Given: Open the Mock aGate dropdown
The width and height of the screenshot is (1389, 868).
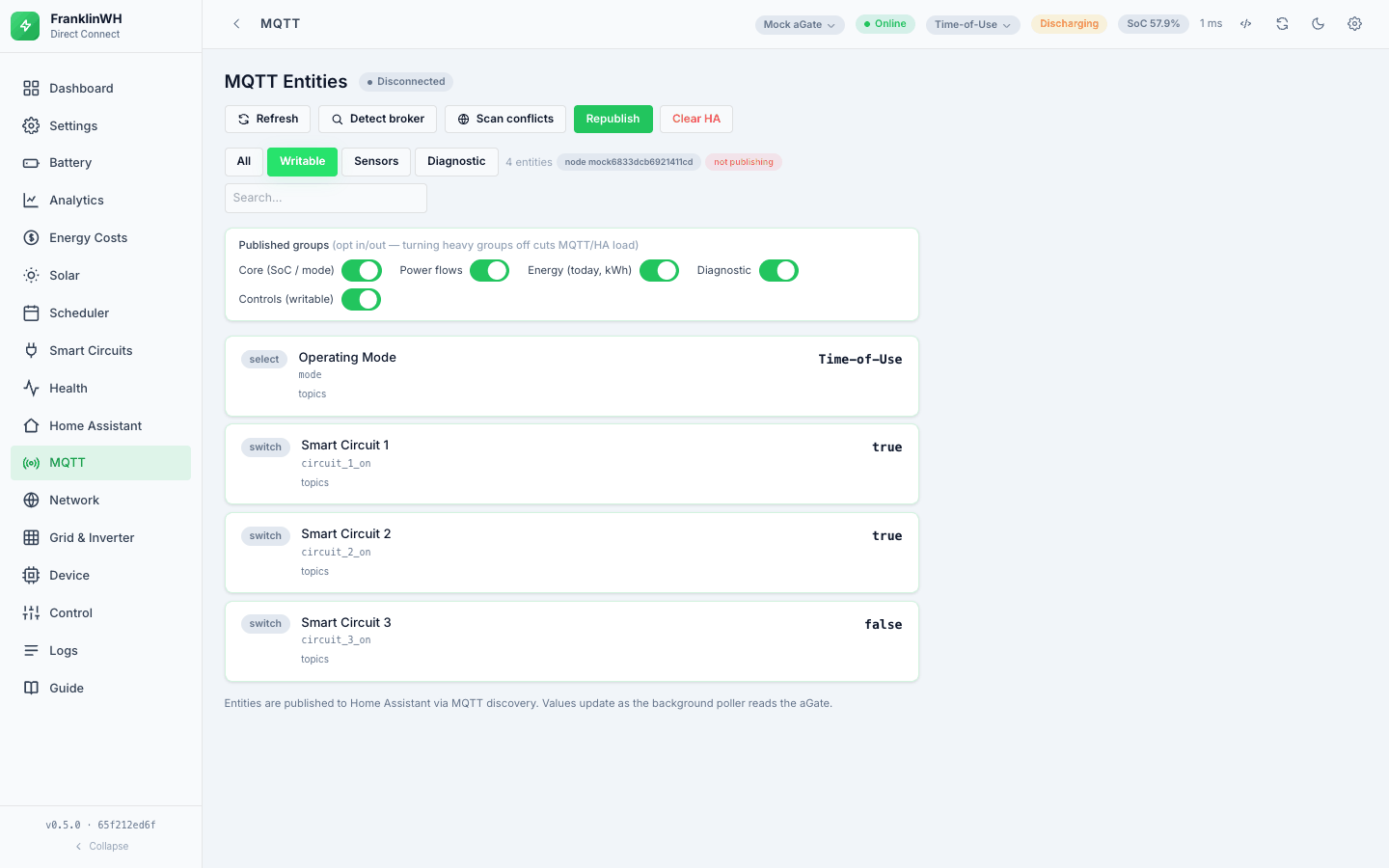Looking at the screenshot, I should tap(800, 24).
